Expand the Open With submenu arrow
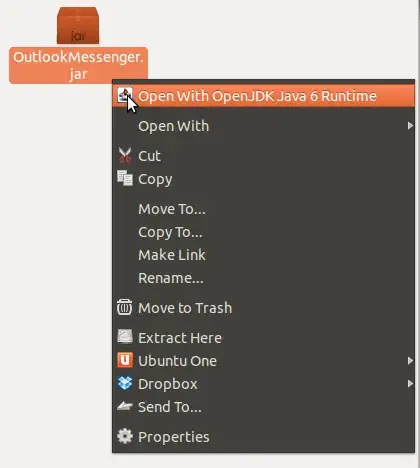The image size is (420, 468). 410,126
